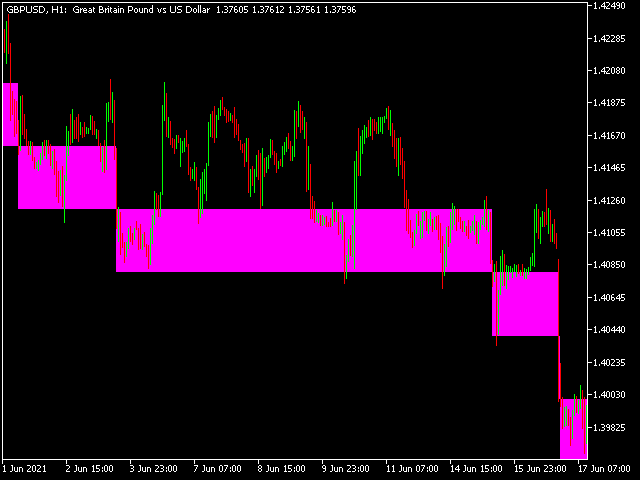Click the 2 Jun 15:00 time label
The width and height of the screenshot is (640, 480).
point(89,468)
